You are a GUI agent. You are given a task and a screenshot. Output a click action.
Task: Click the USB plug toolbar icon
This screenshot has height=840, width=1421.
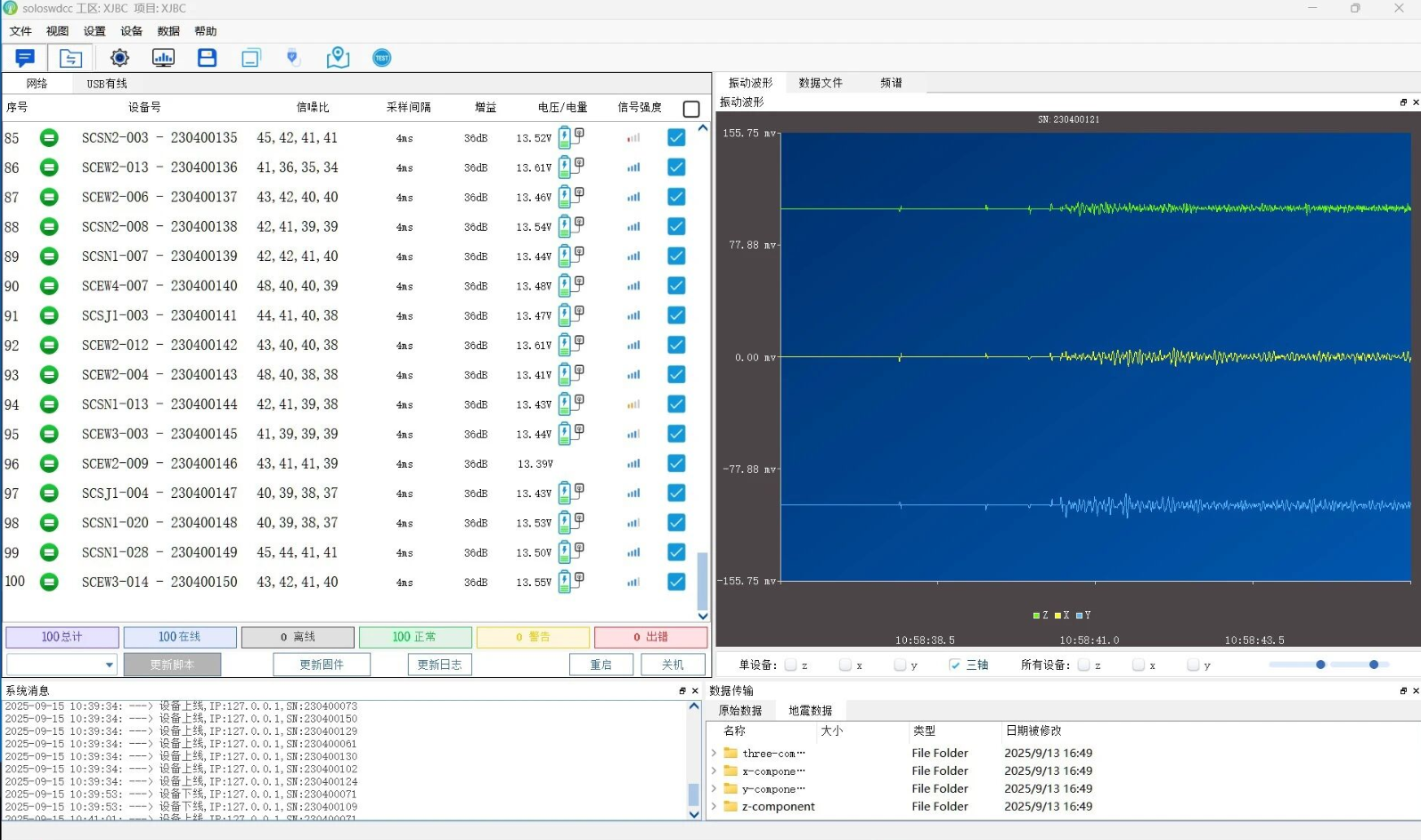(292, 58)
